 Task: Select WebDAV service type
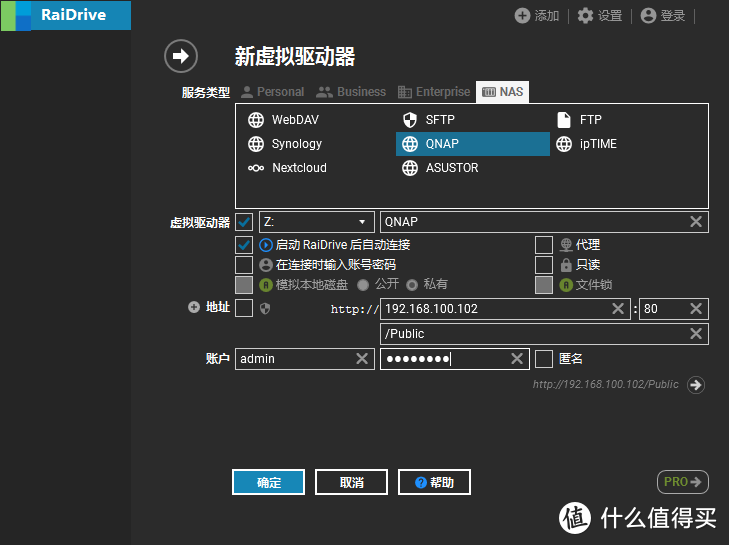(x=283, y=120)
